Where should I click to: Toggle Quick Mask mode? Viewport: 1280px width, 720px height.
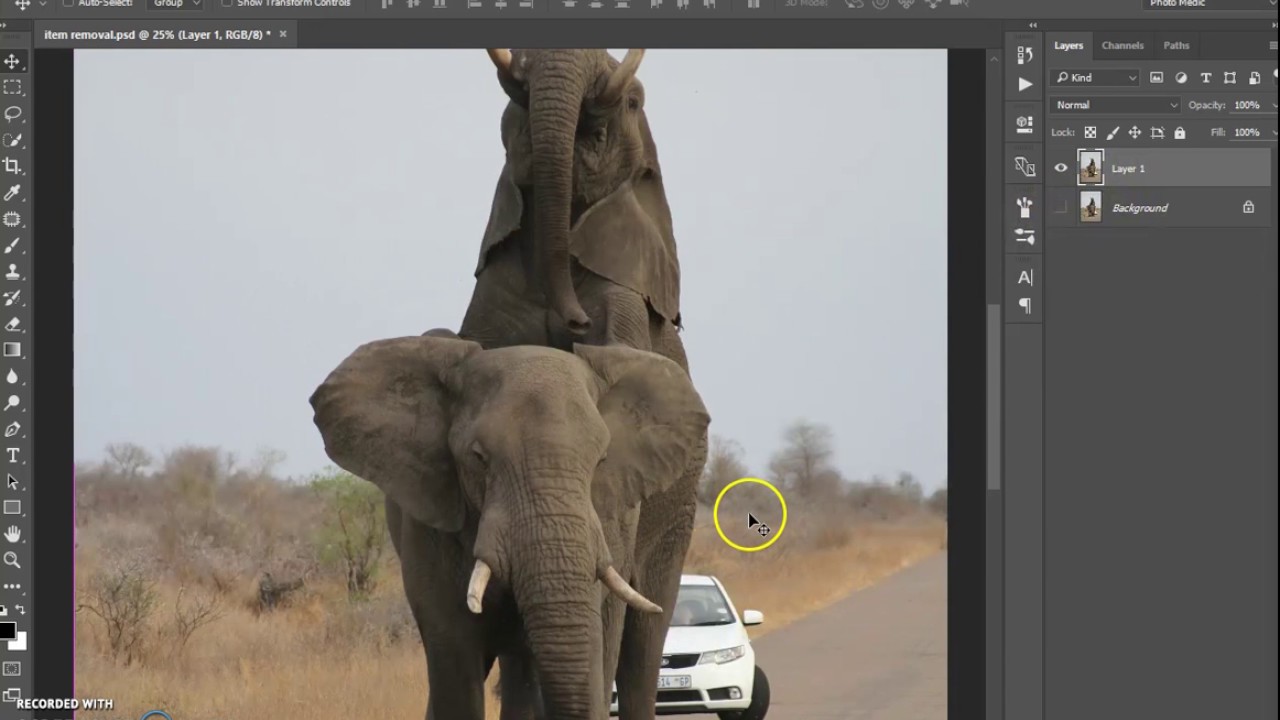pyautogui.click(x=13, y=668)
